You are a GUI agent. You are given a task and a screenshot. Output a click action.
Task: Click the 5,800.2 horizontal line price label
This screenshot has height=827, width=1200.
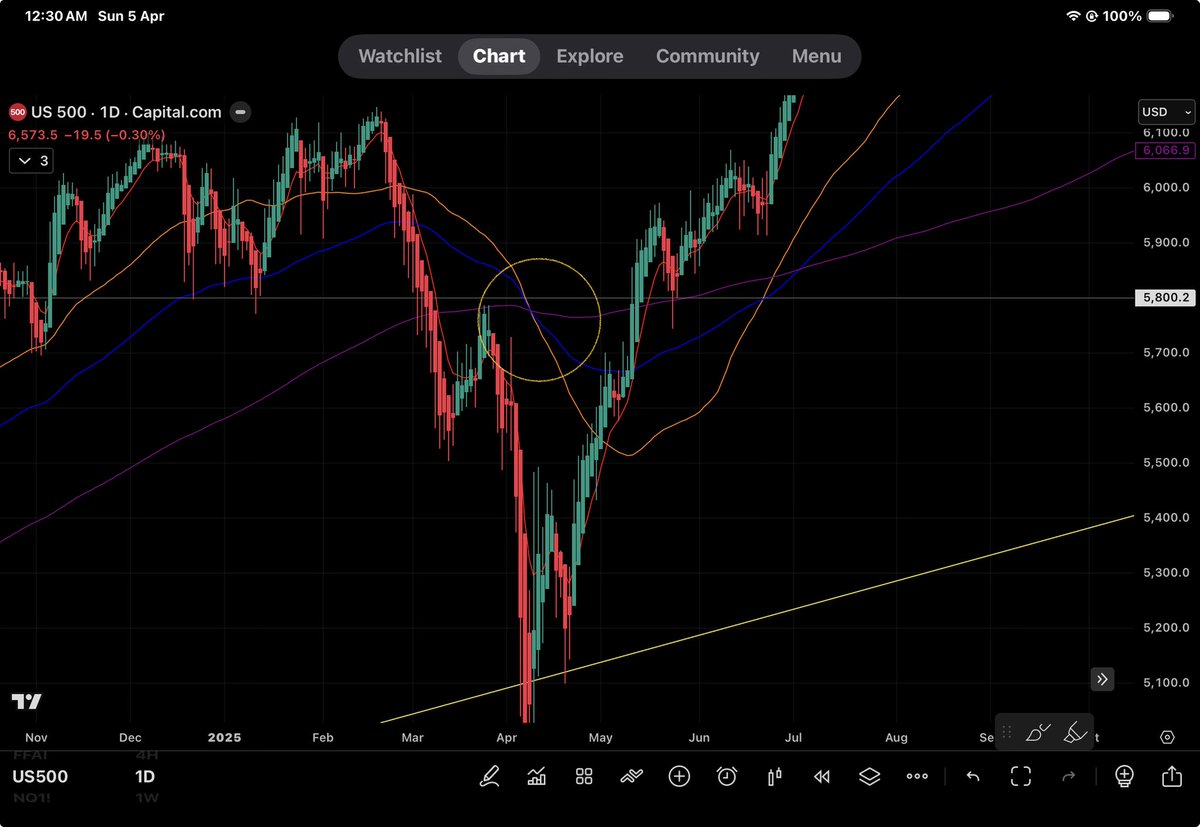1164,298
